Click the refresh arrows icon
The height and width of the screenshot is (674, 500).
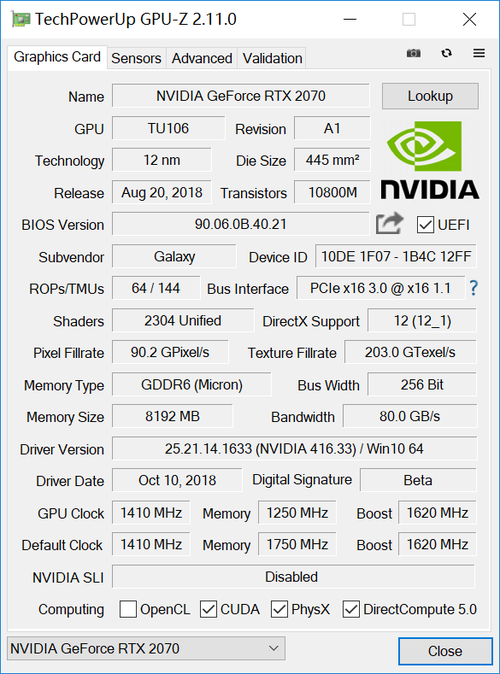447,53
